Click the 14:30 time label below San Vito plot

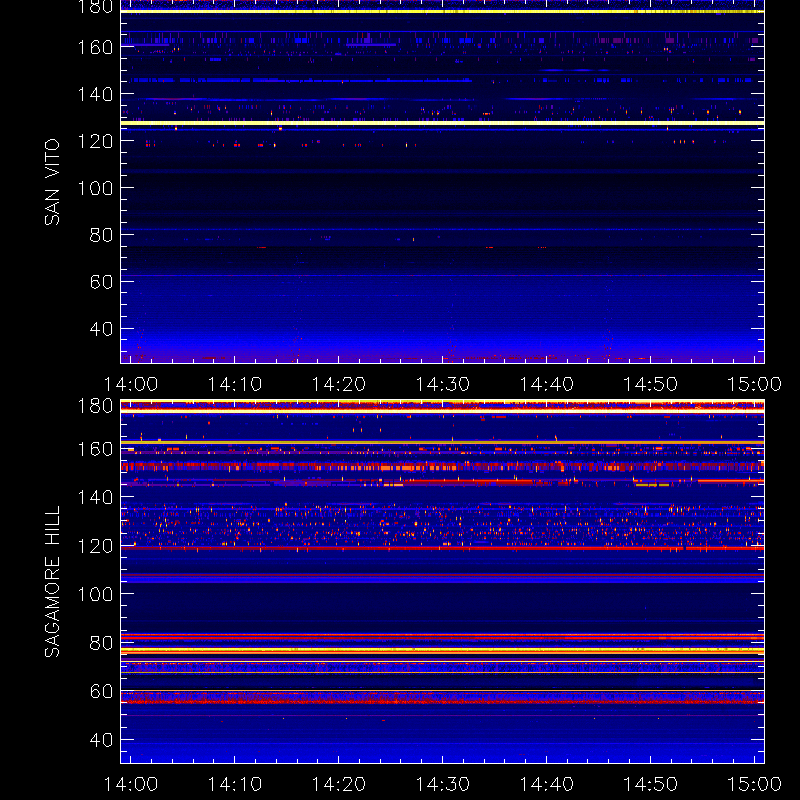442,384
